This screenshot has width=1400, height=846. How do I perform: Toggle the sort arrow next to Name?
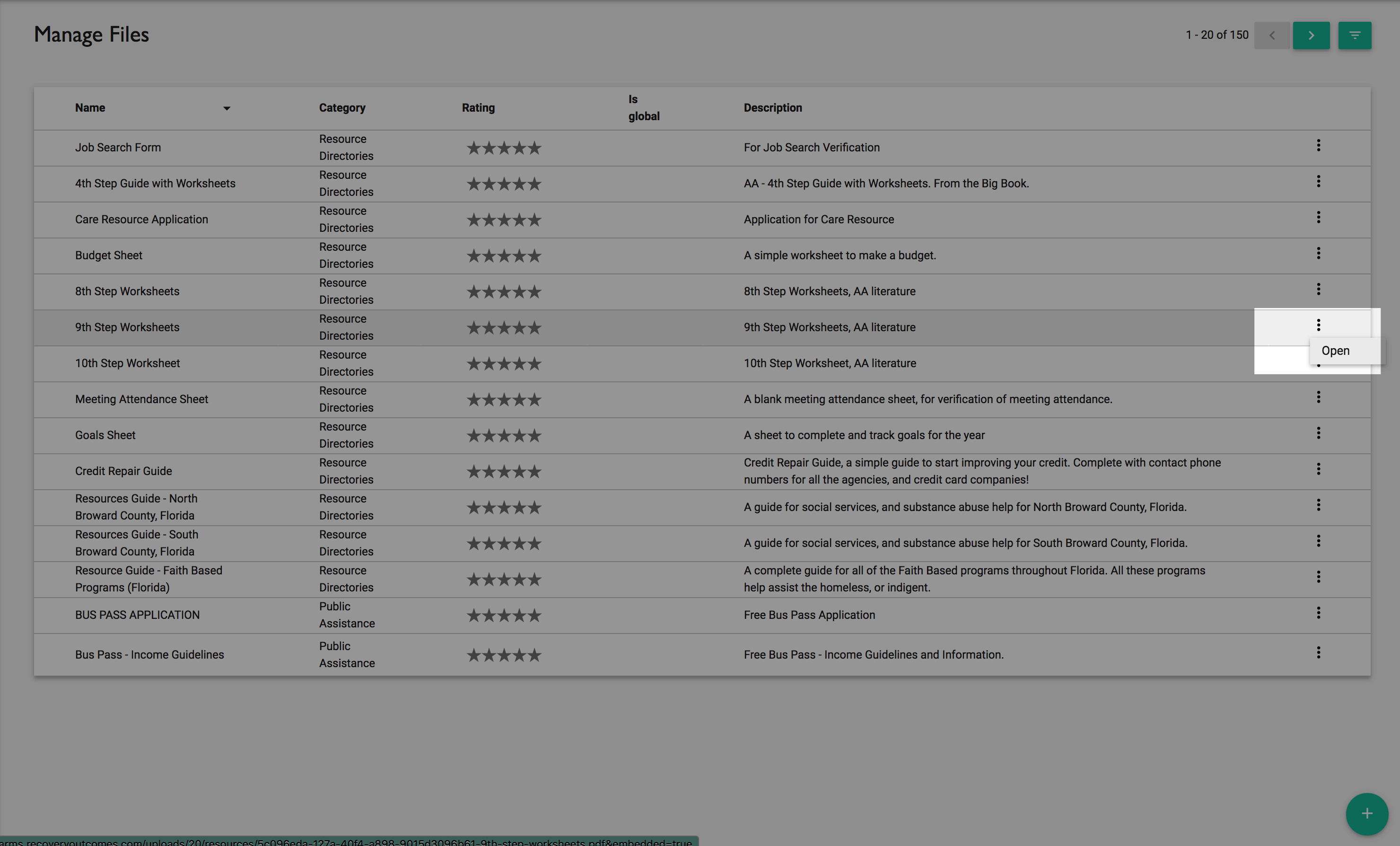click(x=227, y=108)
